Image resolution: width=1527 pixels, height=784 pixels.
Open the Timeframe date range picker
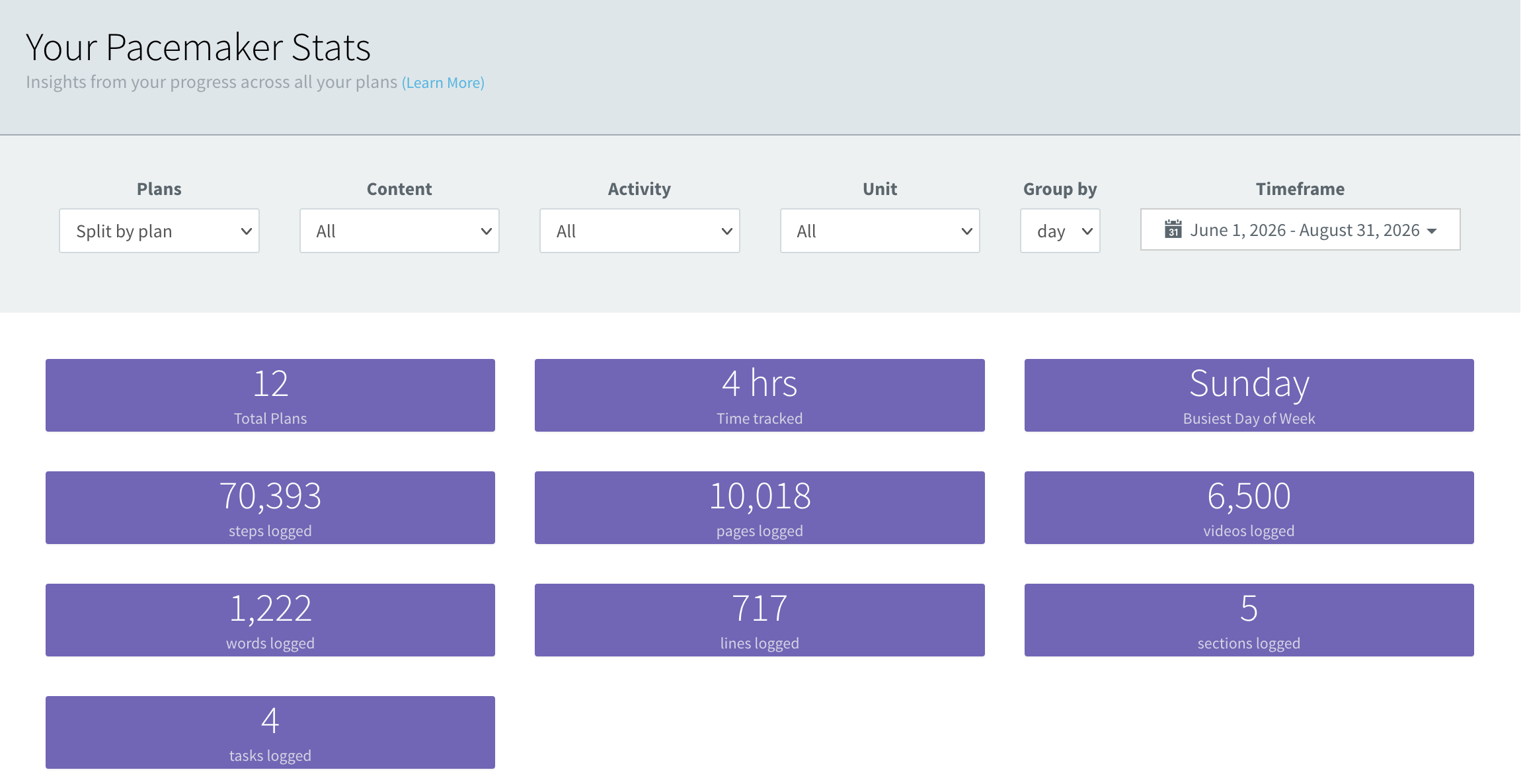click(x=1300, y=229)
